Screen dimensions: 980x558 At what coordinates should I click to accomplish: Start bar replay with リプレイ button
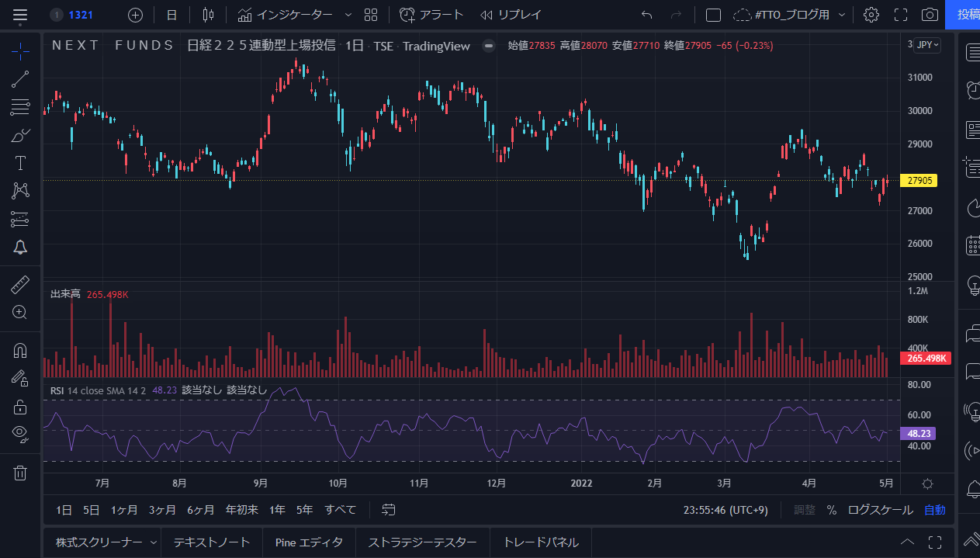(511, 15)
